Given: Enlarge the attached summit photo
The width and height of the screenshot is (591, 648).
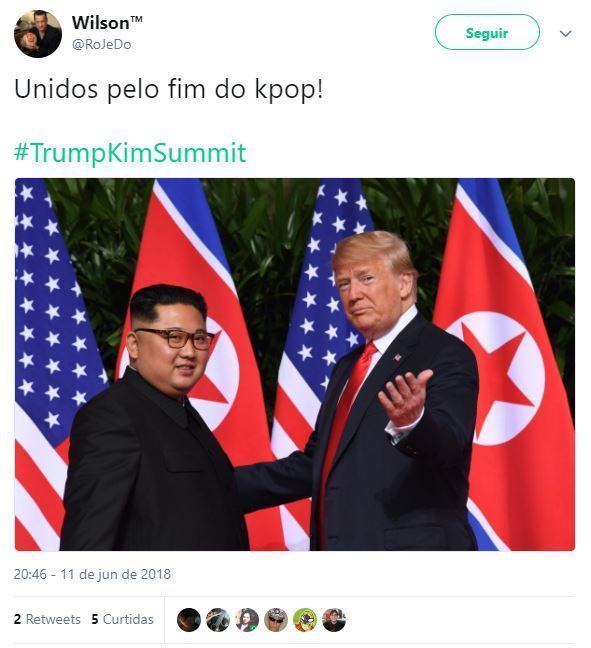Looking at the screenshot, I should tap(295, 364).
